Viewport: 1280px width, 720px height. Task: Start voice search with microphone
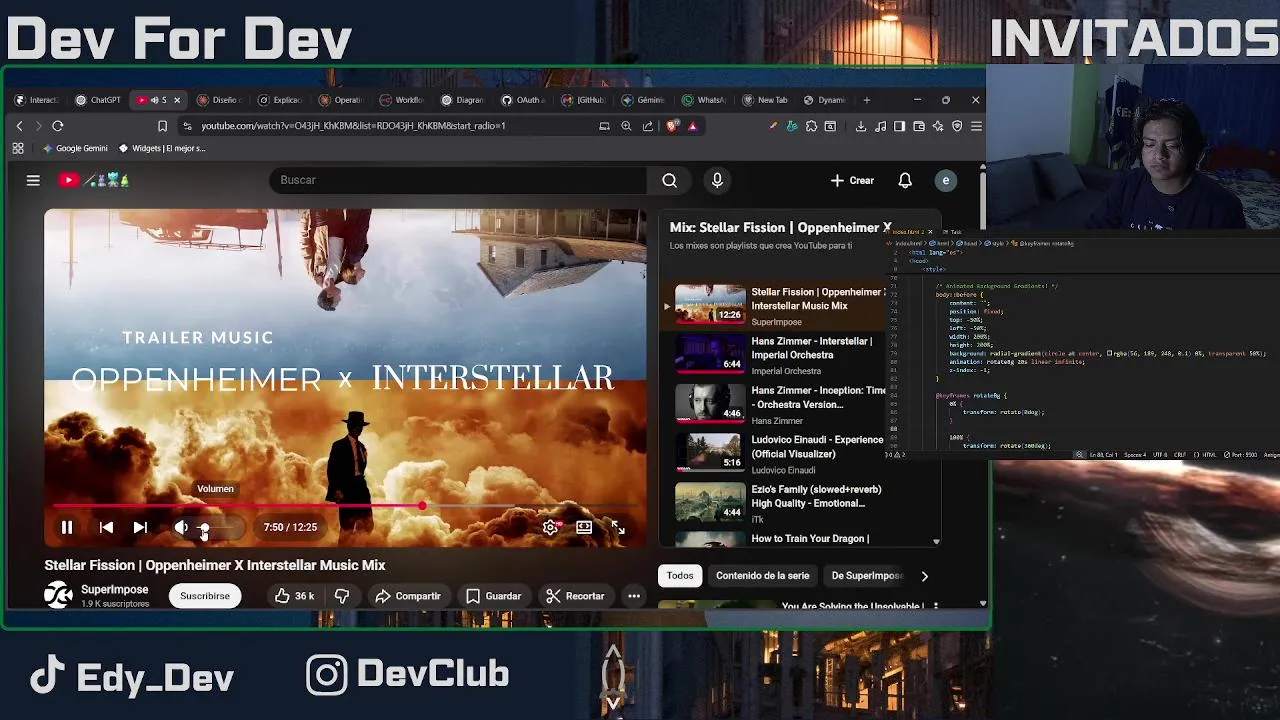(x=717, y=180)
